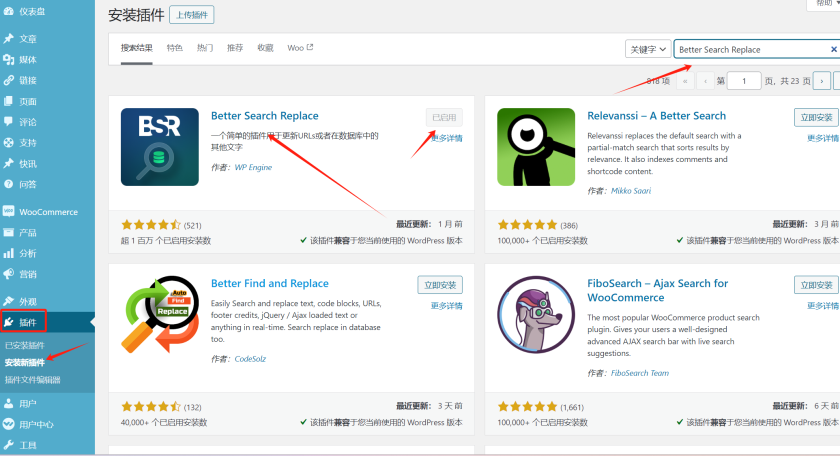
Task: Open the 营销 megaphone icon in sidebar
Action: click(x=9, y=274)
